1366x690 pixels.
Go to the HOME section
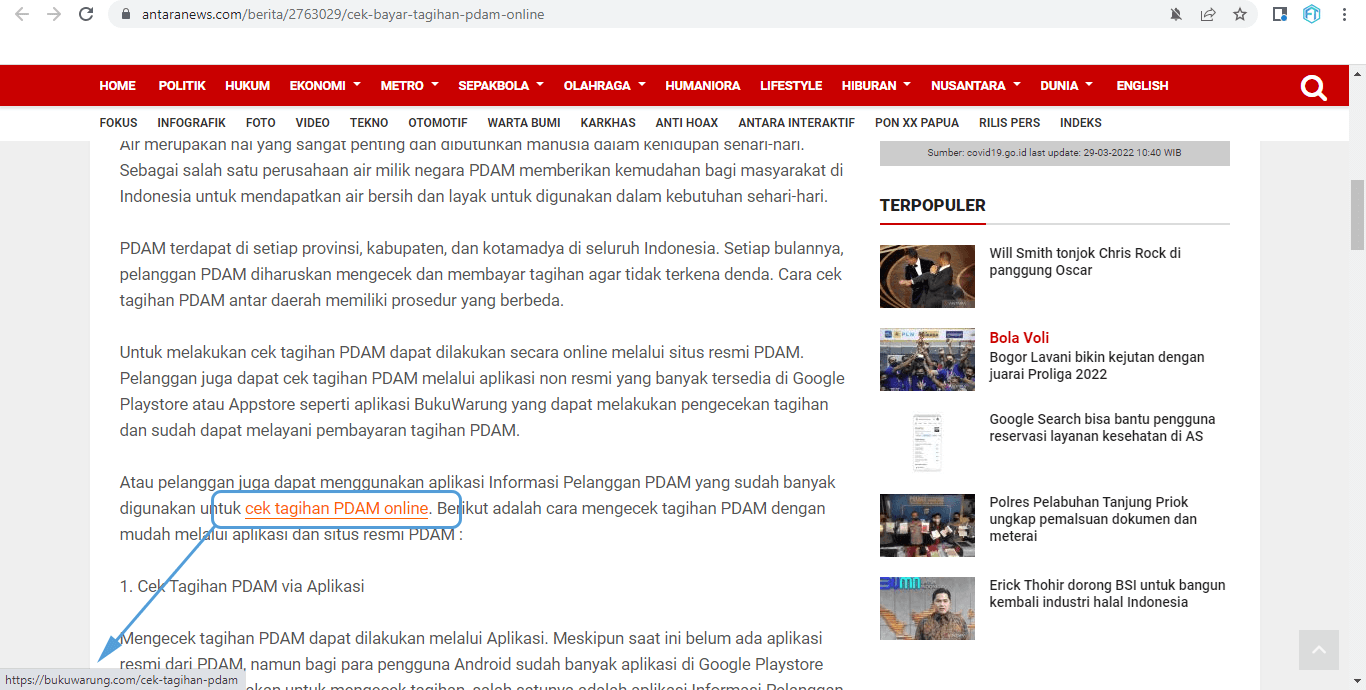[x=118, y=86]
